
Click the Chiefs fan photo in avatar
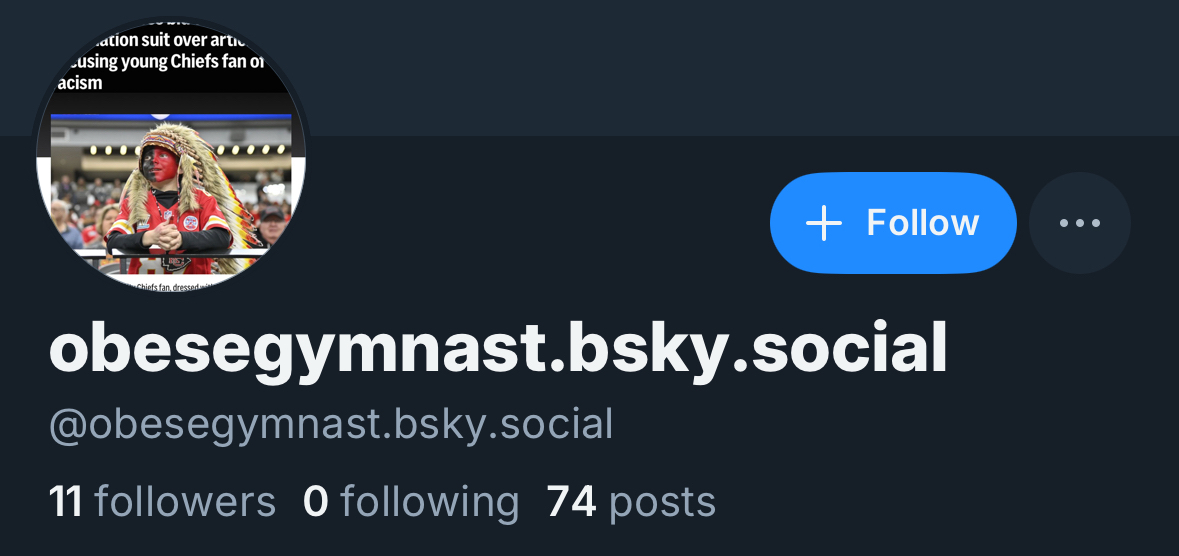click(171, 194)
